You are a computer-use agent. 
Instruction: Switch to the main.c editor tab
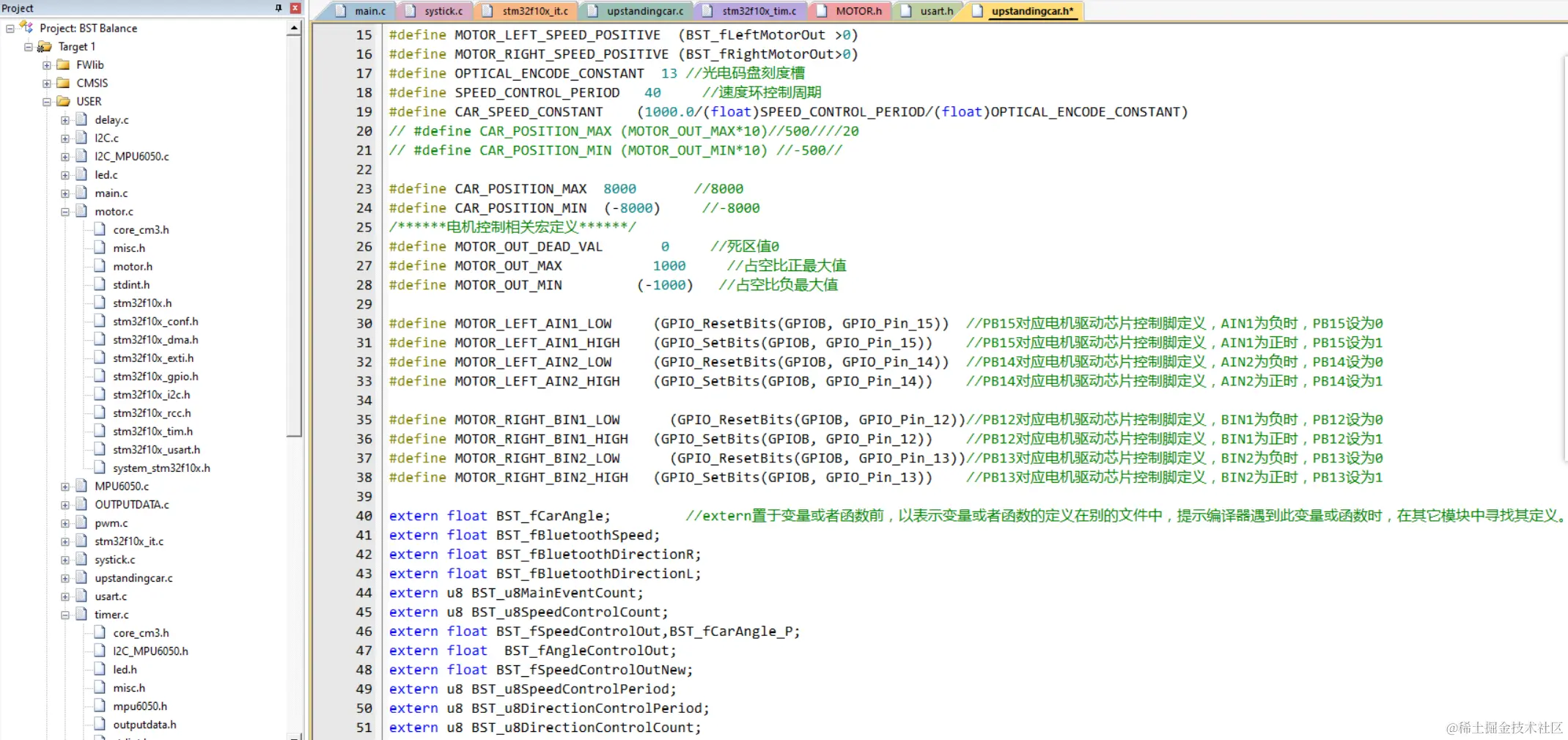tap(360, 11)
